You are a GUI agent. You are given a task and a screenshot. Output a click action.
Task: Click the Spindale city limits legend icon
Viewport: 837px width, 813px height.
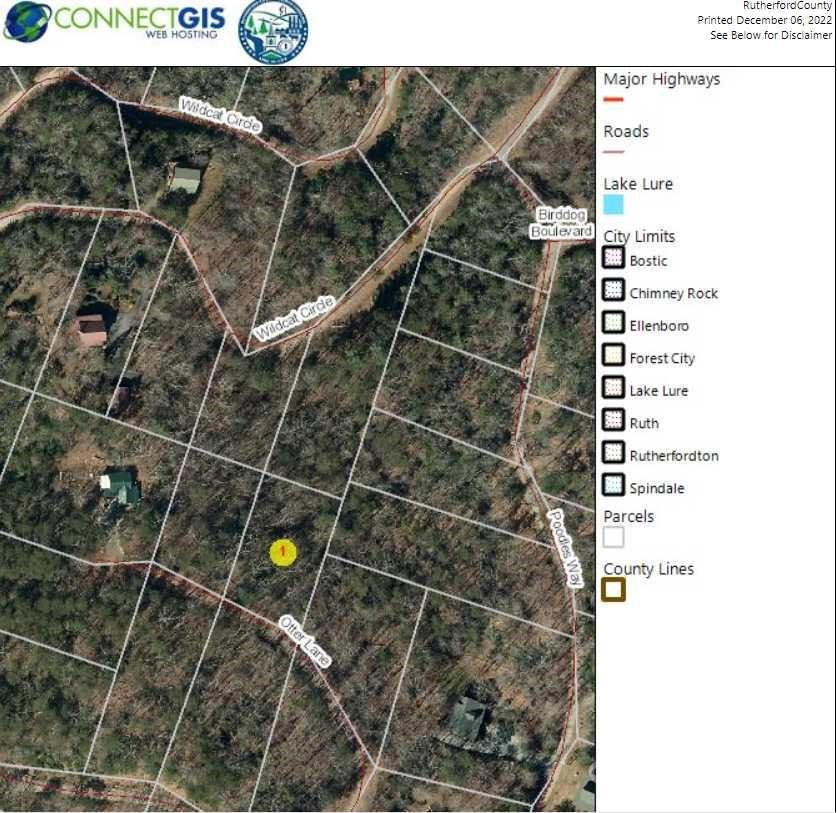(x=614, y=487)
